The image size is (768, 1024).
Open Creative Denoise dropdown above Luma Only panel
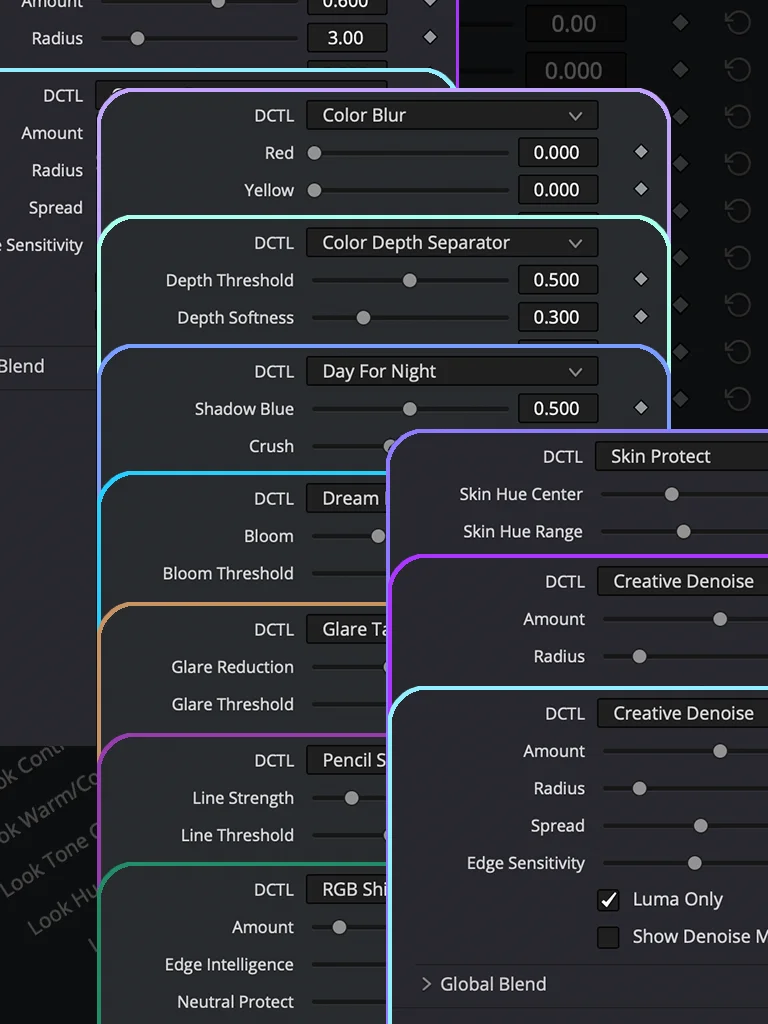click(682, 713)
